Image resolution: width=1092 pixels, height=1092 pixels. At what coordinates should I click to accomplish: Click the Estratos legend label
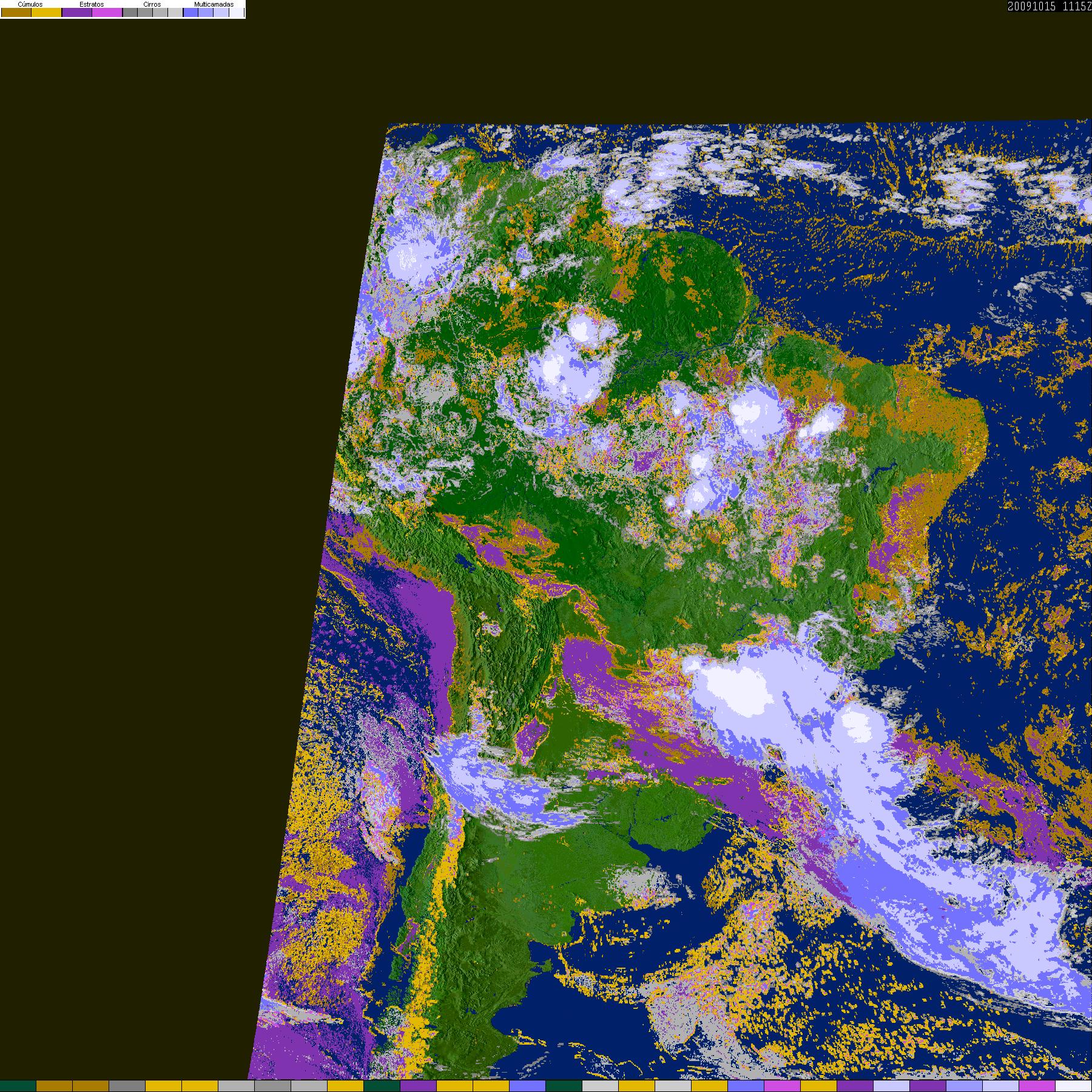click(x=92, y=4)
